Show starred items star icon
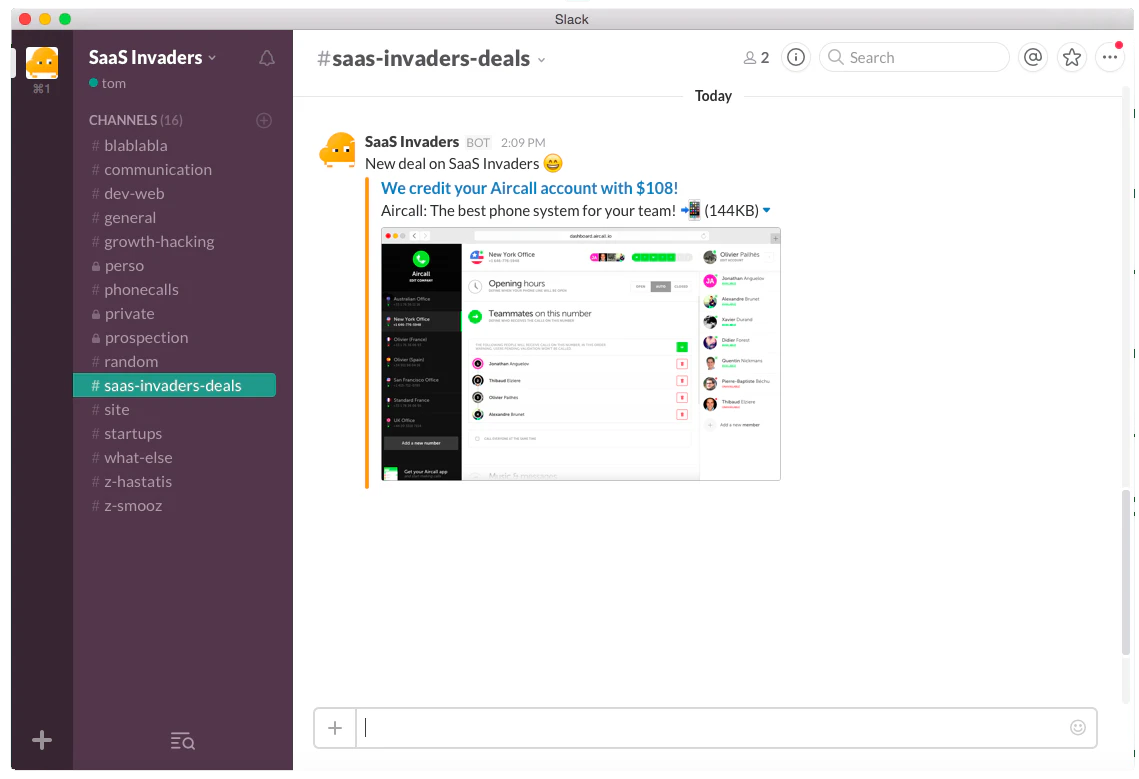1139x779 pixels. [x=1071, y=57]
